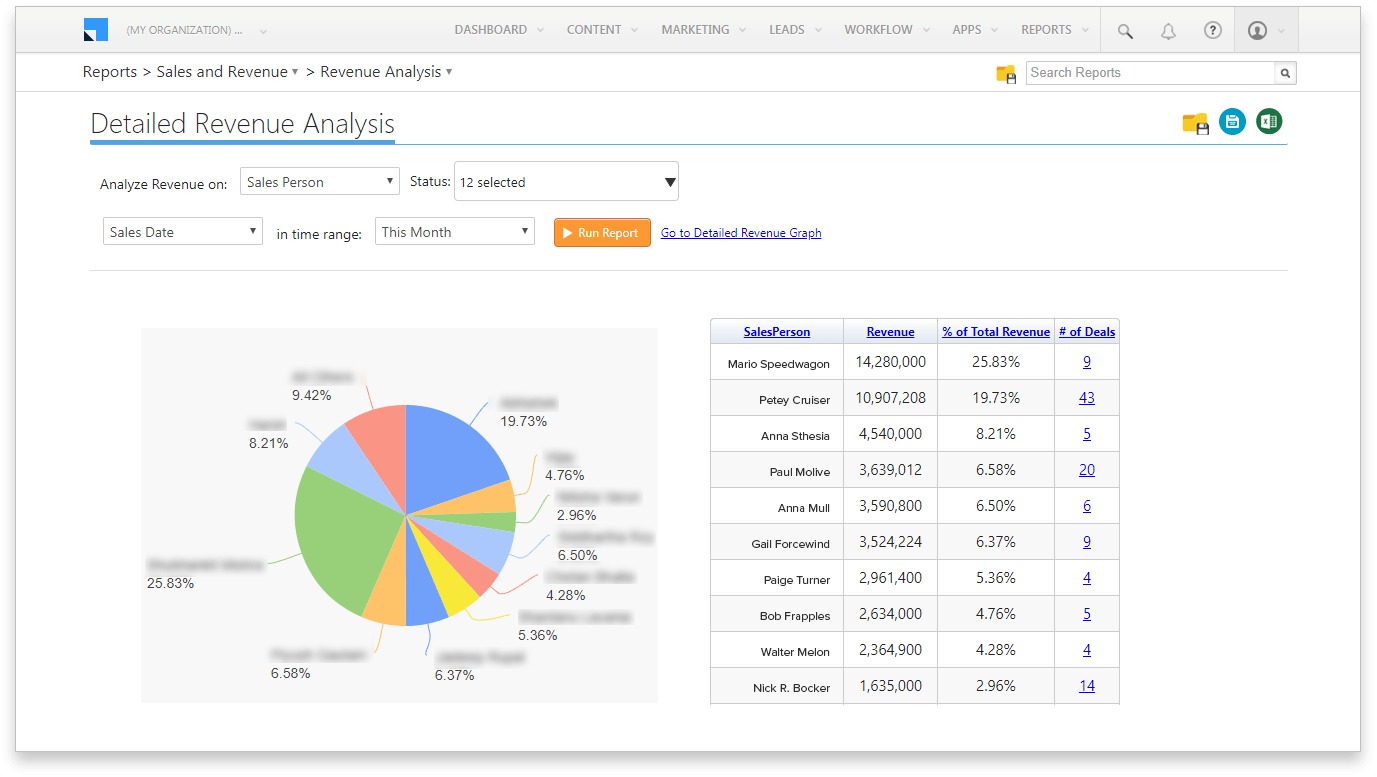Save report via folder-disk icon near title
This screenshot has height=777, width=1377.
pos(1196,121)
